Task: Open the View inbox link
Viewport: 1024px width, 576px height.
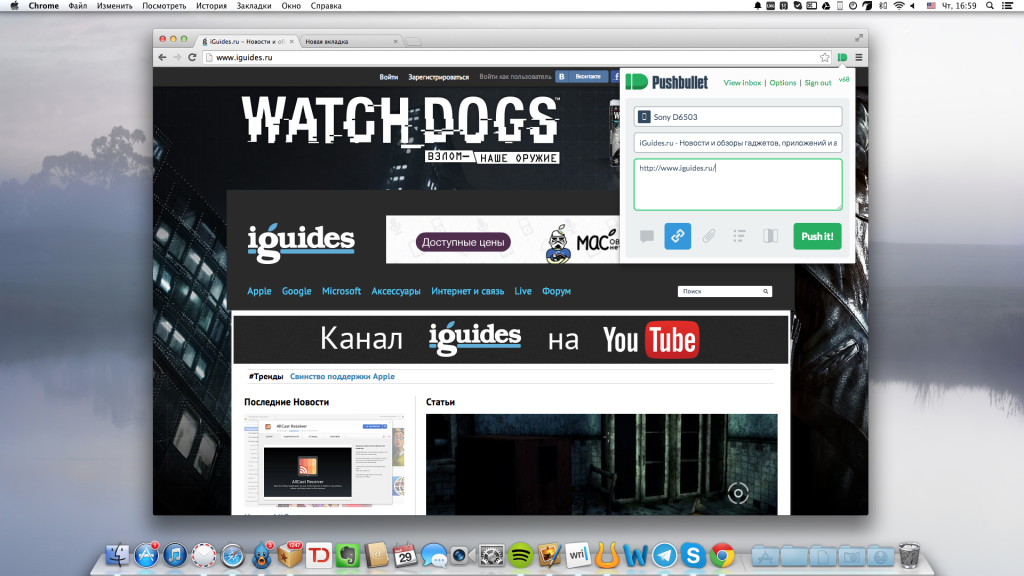Action: coord(742,83)
